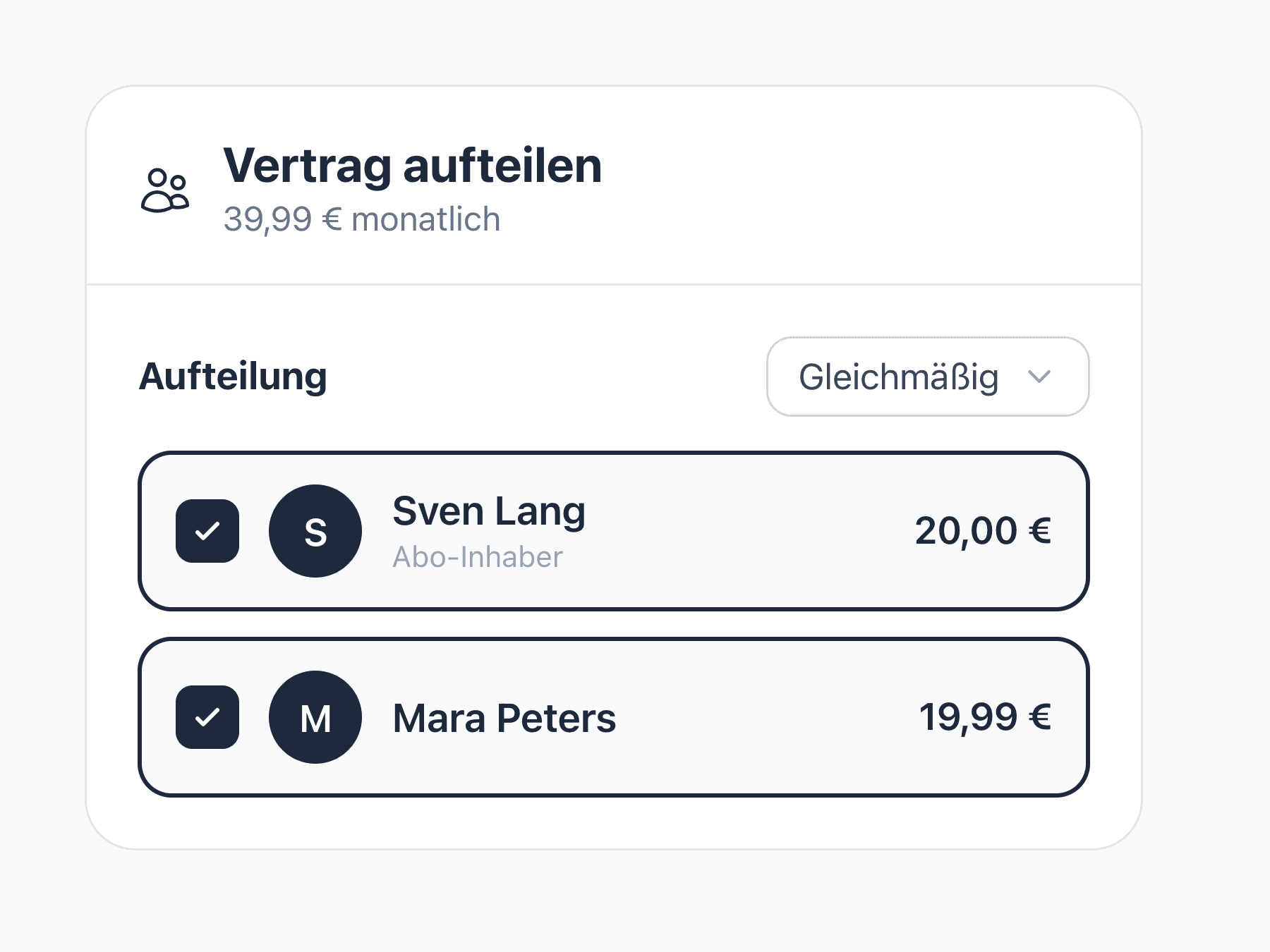Click the 39,99 € monatlich subtitle
This screenshot has height=952, width=1270.
click(x=362, y=219)
